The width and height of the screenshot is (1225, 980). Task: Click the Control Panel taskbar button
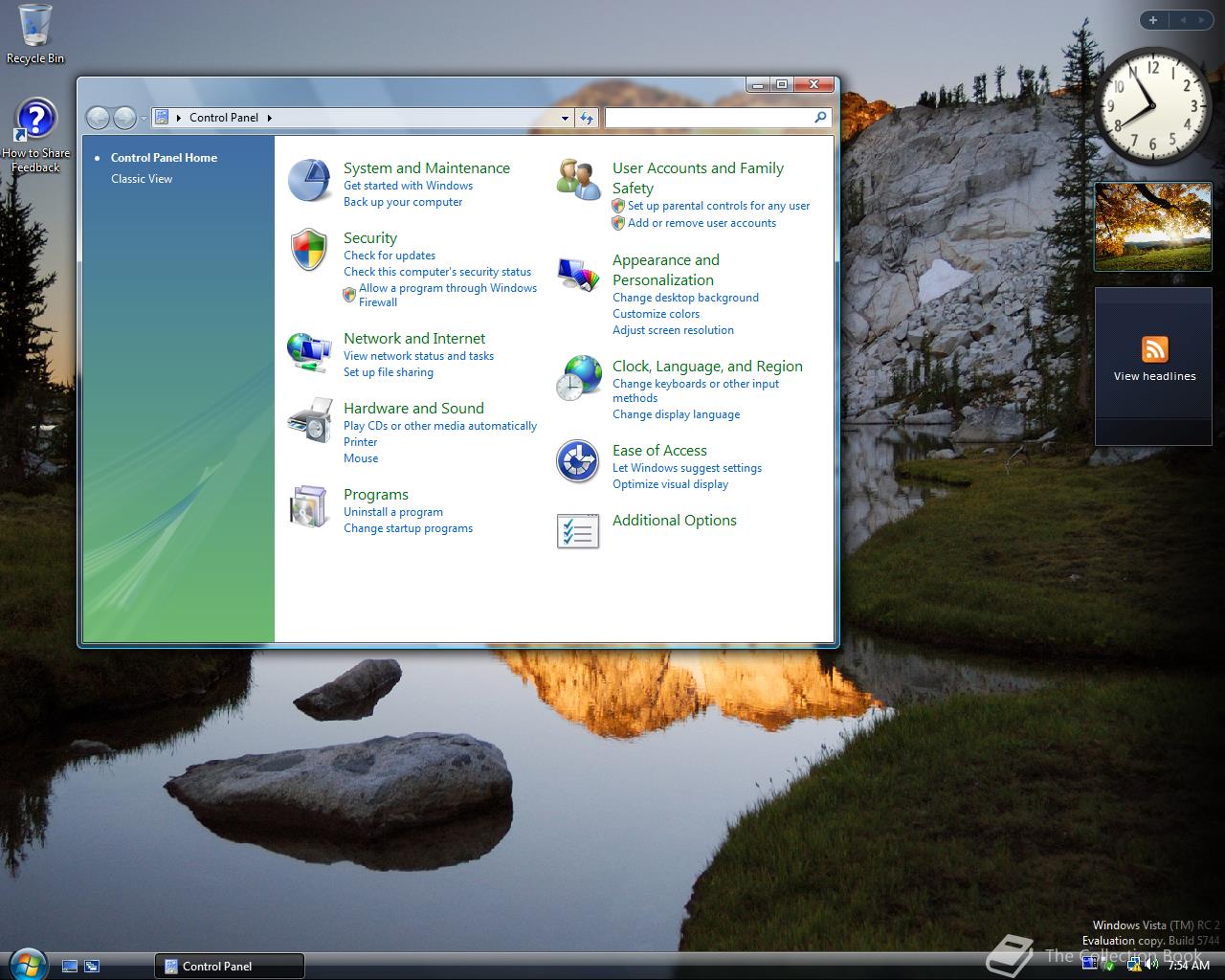point(230,966)
